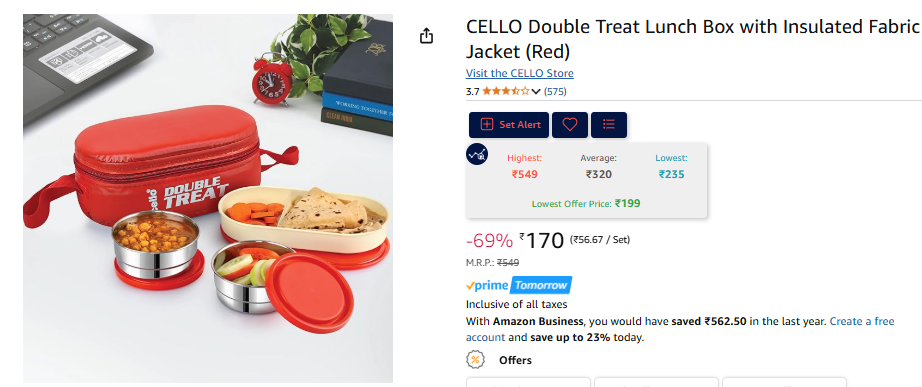Click the Set Alert button
This screenshot has width=922, height=387.
[509, 125]
